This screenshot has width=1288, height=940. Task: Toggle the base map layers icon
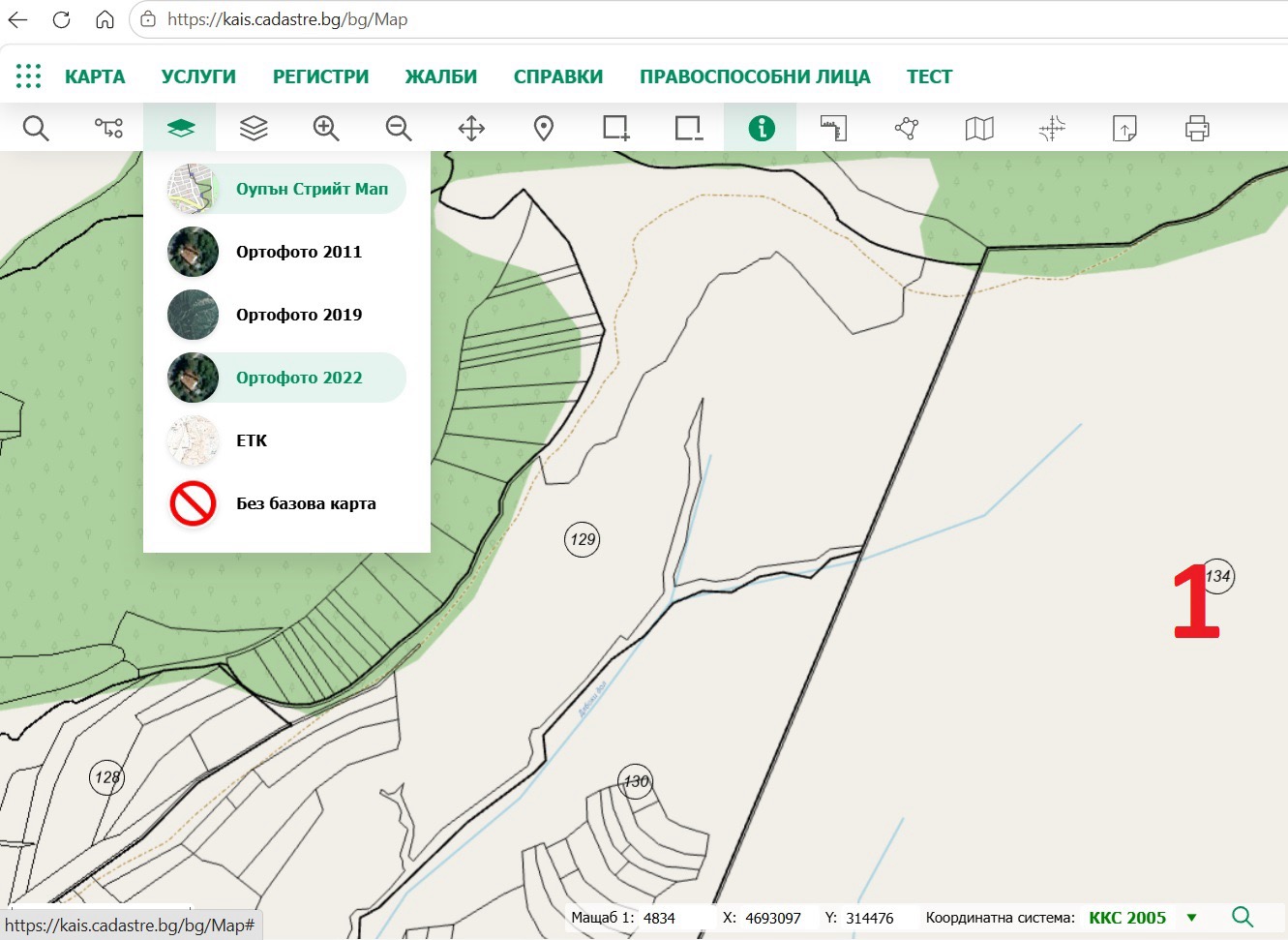point(180,128)
